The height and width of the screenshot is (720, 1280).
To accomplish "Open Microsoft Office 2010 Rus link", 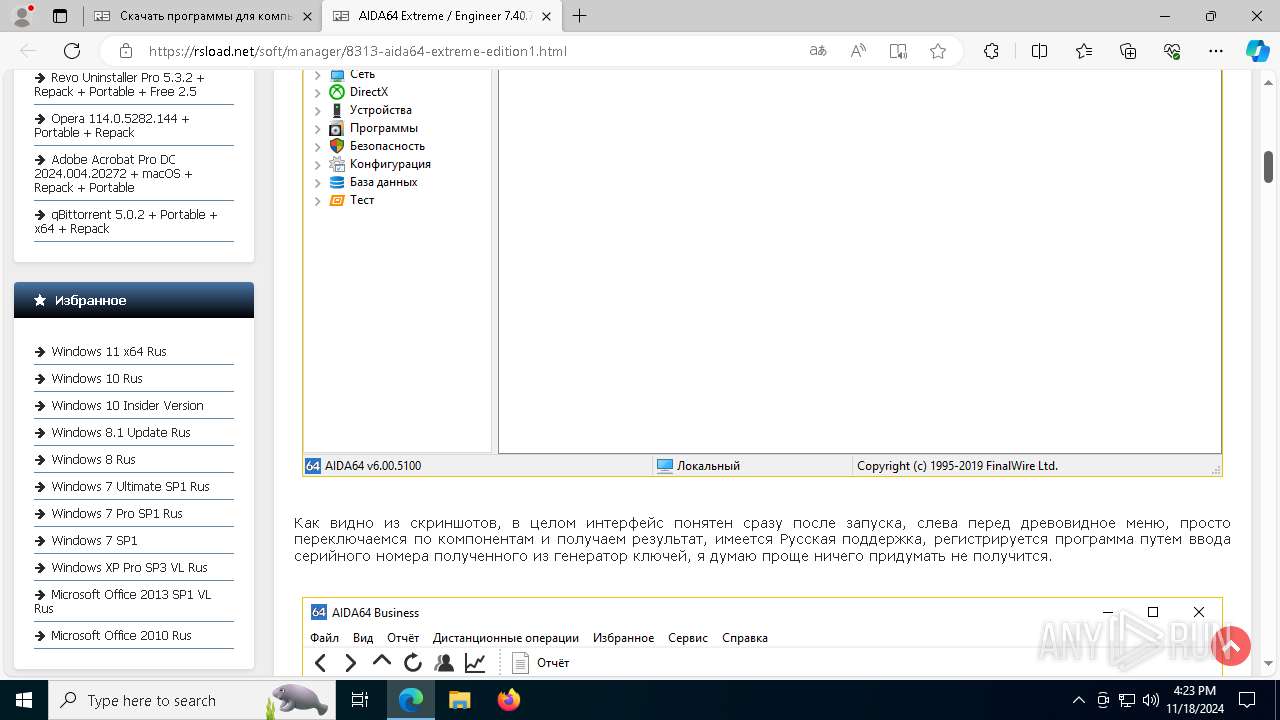I will pos(121,636).
